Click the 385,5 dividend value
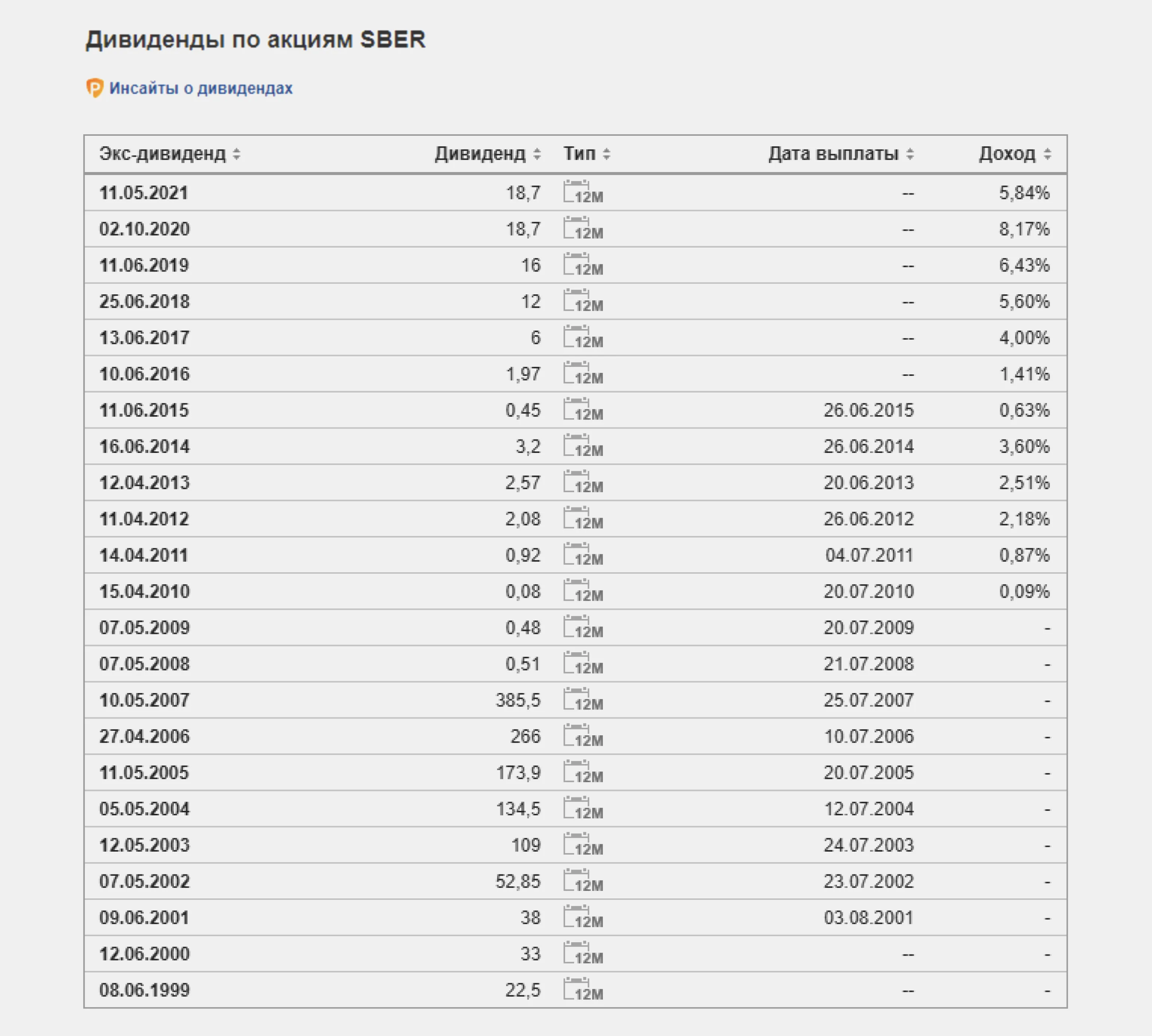This screenshot has height=1036, width=1152. click(x=517, y=700)
